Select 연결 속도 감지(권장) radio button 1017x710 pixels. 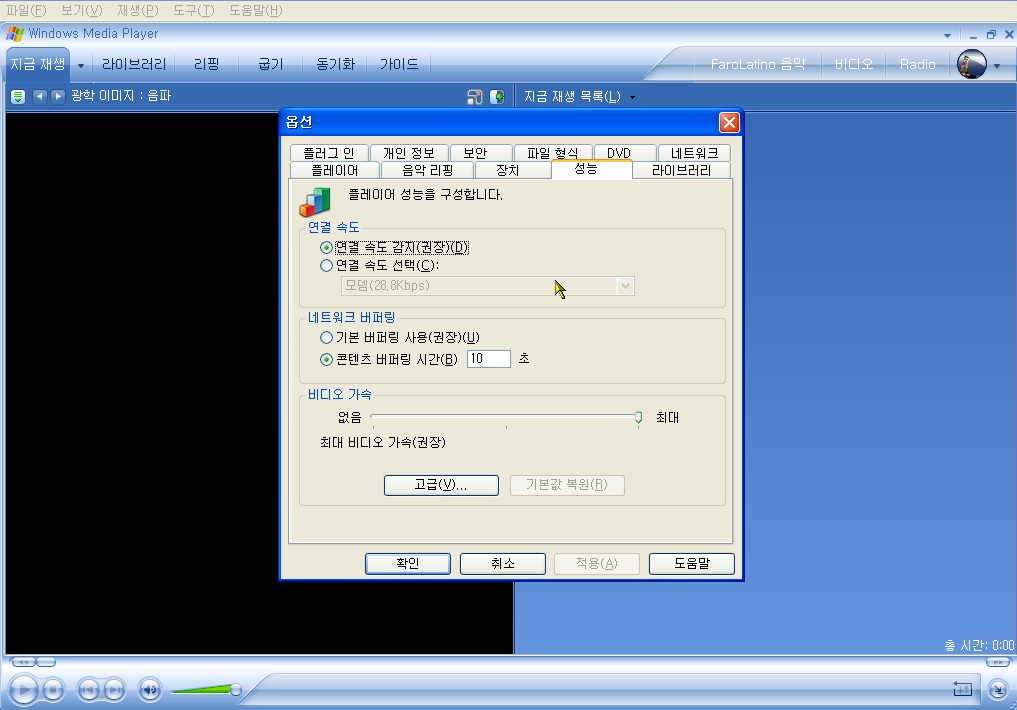coord(326,248)
